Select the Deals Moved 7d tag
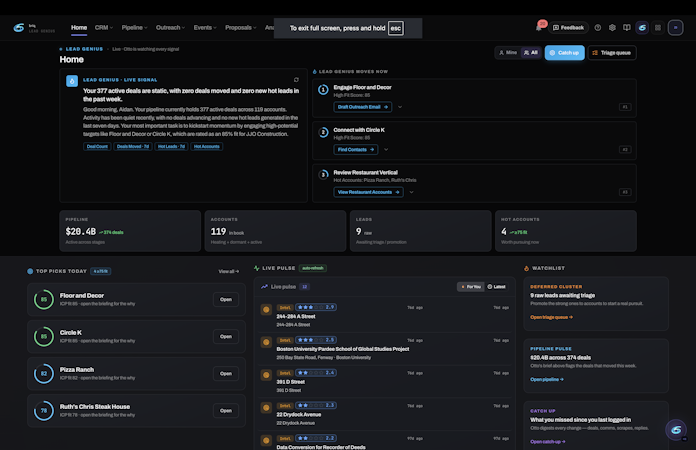 tap(133, 146)
